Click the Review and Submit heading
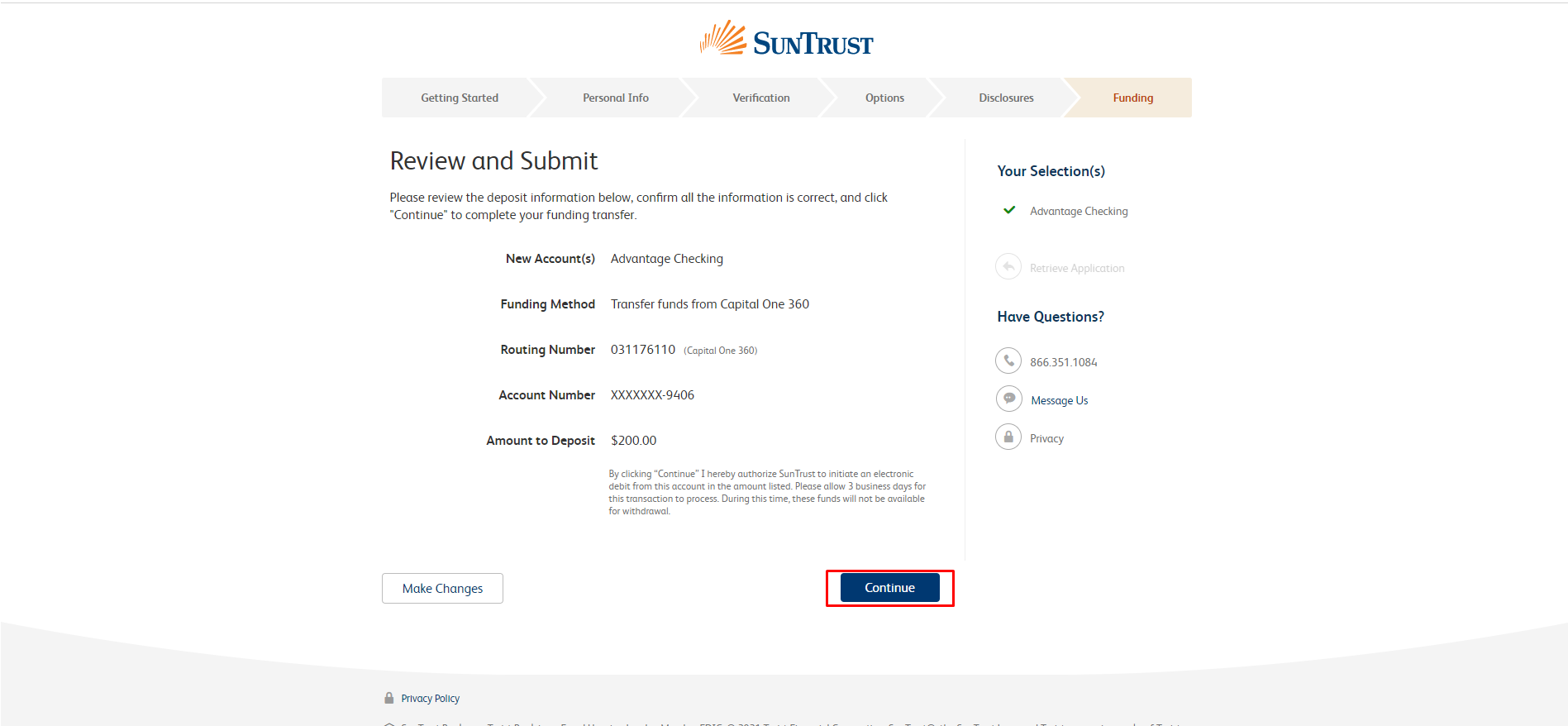Image resolution: width=1568 pixels, height=726 pixels. tap(493, 160)
